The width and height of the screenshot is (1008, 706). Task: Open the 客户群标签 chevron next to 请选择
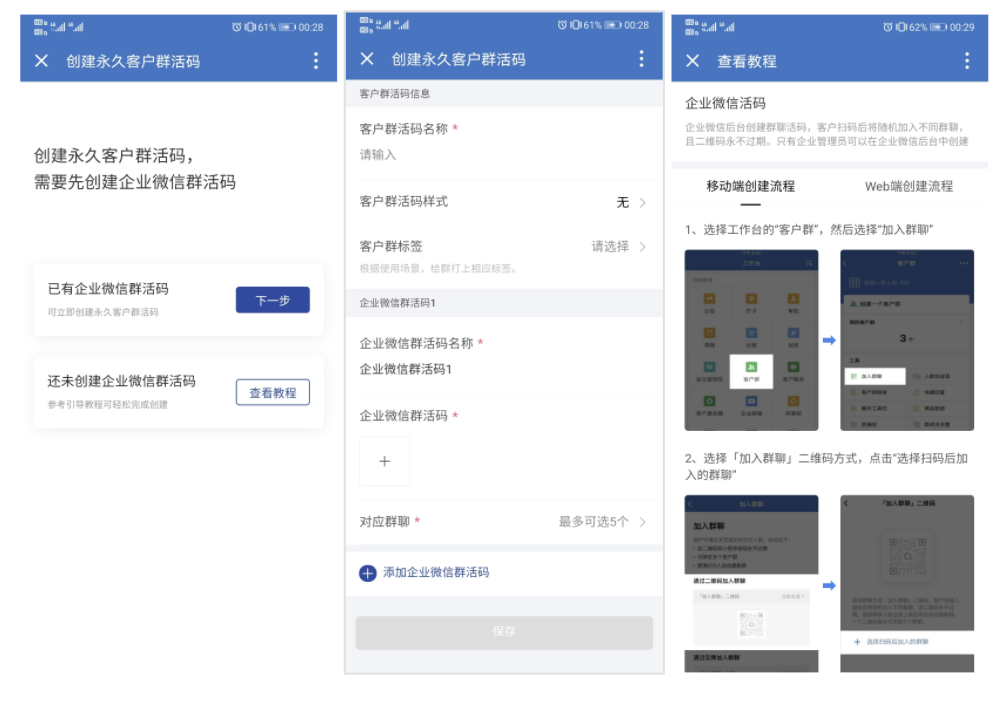click(642, 247)
